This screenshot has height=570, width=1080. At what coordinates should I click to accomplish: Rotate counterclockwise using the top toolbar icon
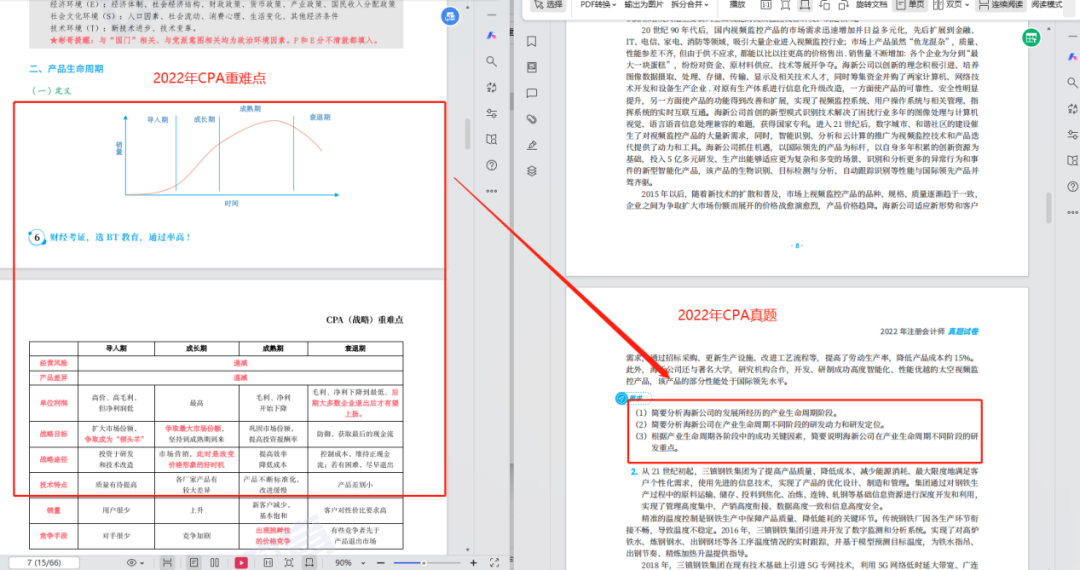824,4
